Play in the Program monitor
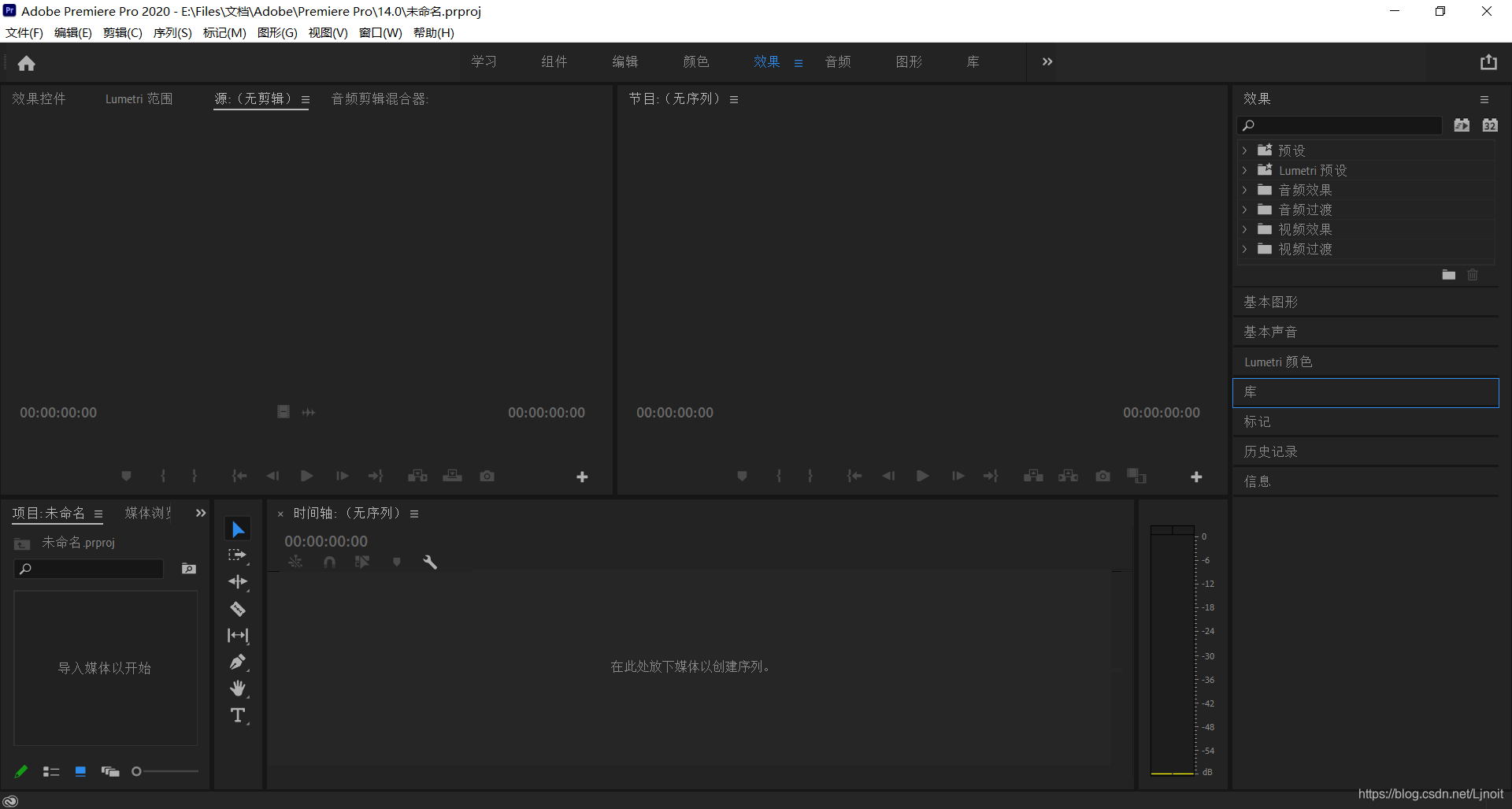 (x=923, y=476)
